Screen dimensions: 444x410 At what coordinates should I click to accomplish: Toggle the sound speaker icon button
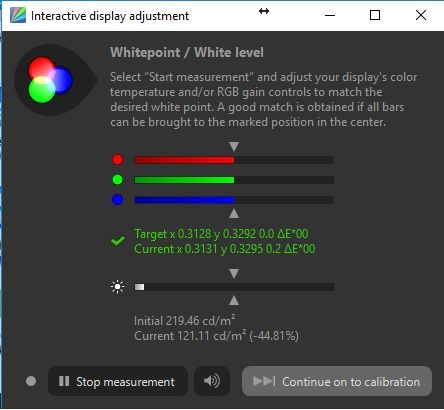pyautogui.click(x=212, y=381)
